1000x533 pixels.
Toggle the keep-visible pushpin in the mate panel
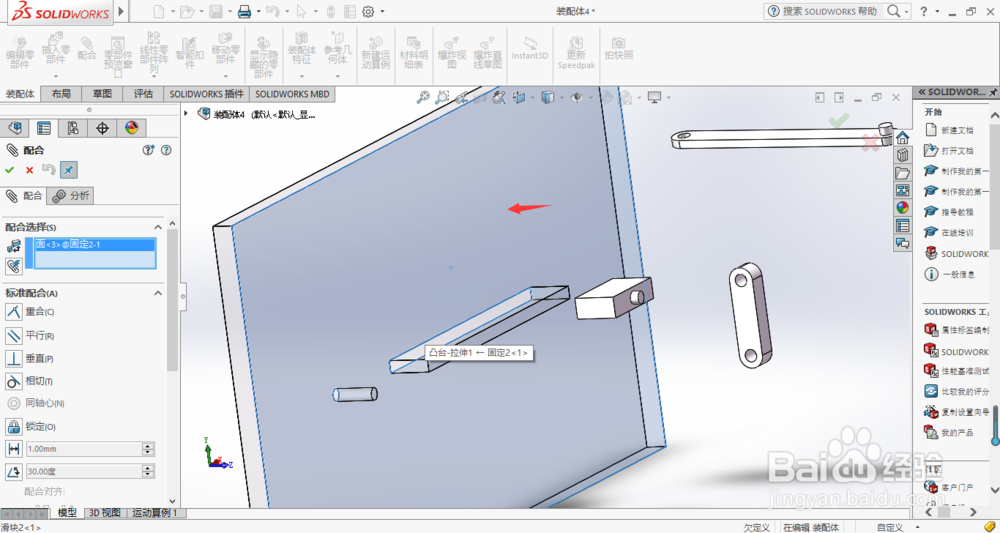click(x=68, y=170)
